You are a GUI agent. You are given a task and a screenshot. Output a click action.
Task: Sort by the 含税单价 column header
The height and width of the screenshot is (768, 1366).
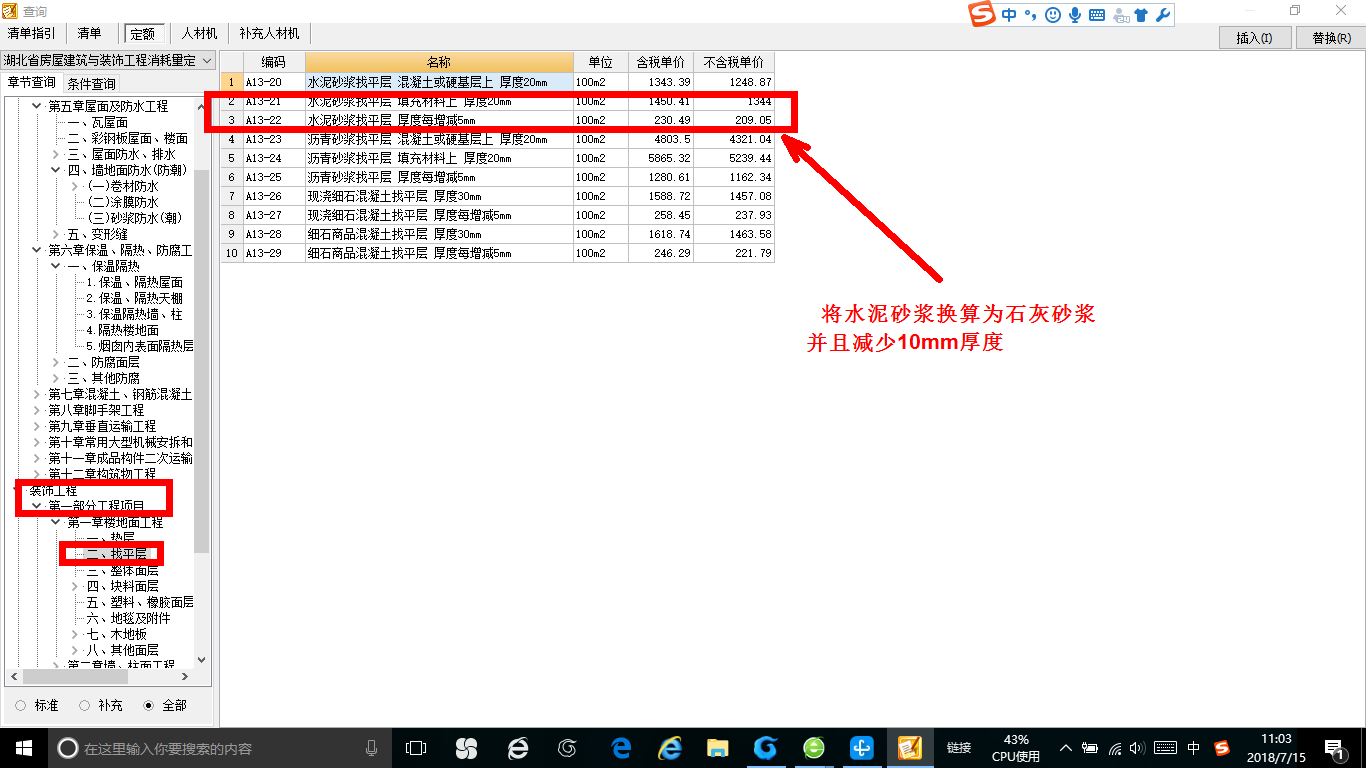pos(660,62)
